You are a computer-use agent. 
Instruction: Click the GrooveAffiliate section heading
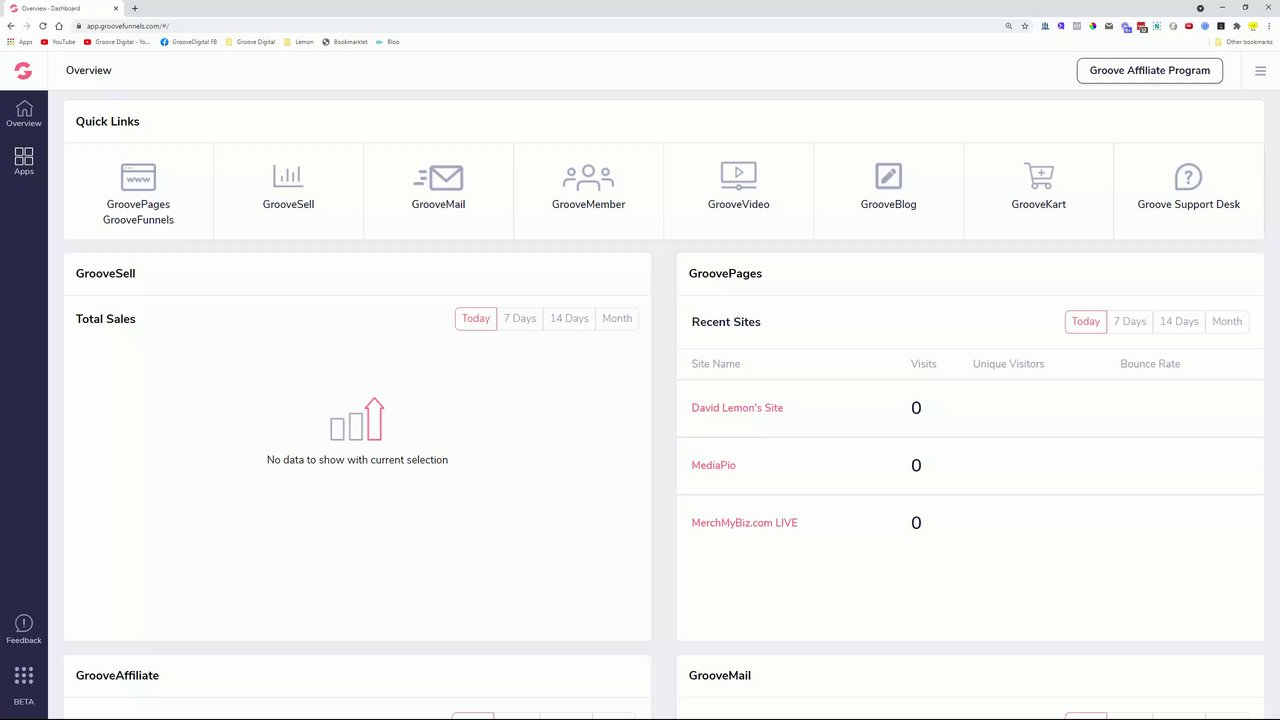point(117,676)
